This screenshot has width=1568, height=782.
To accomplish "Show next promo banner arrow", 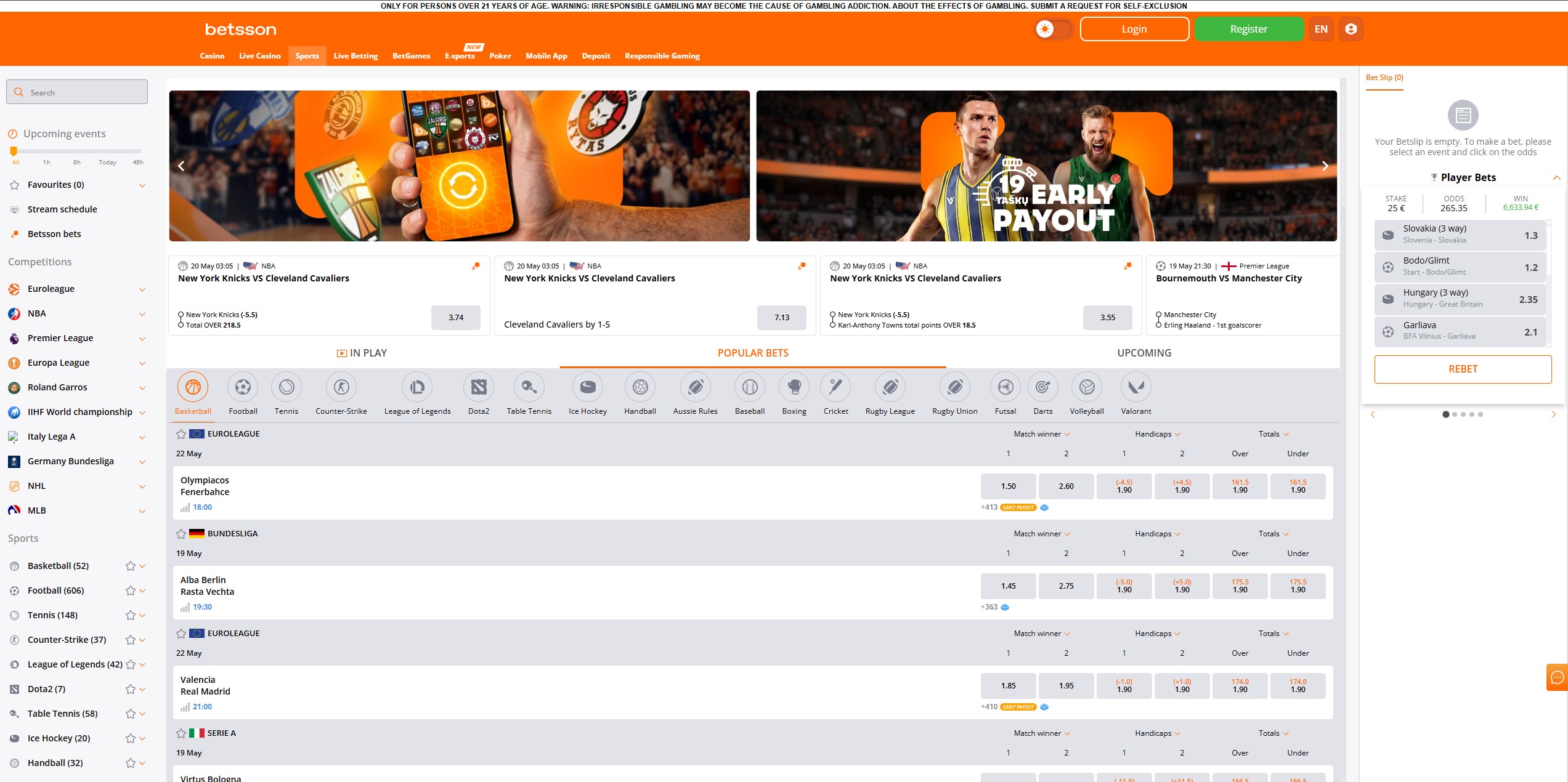I will point(1325,166).
